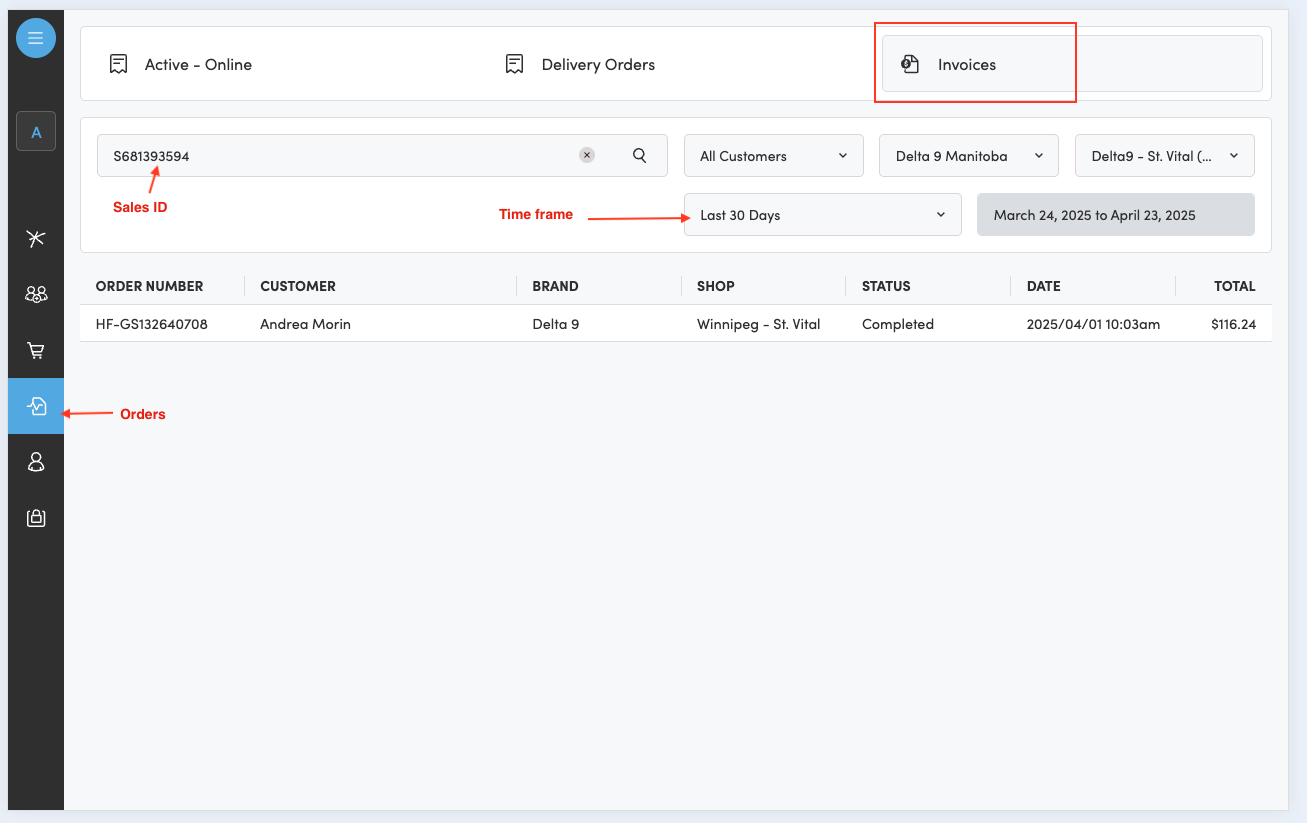
Task: Open the cannabis leaf sidebar icon
Action: [36, 238]
